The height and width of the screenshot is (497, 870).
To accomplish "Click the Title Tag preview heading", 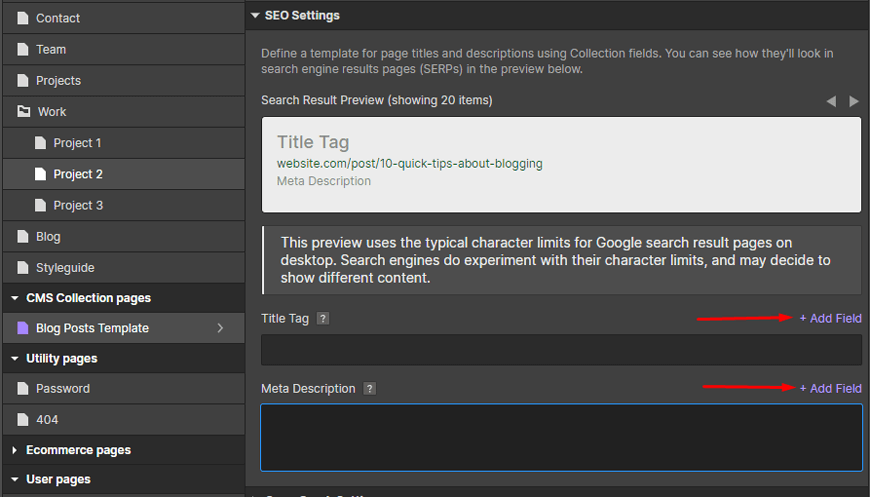I will [x=313, y=142].
